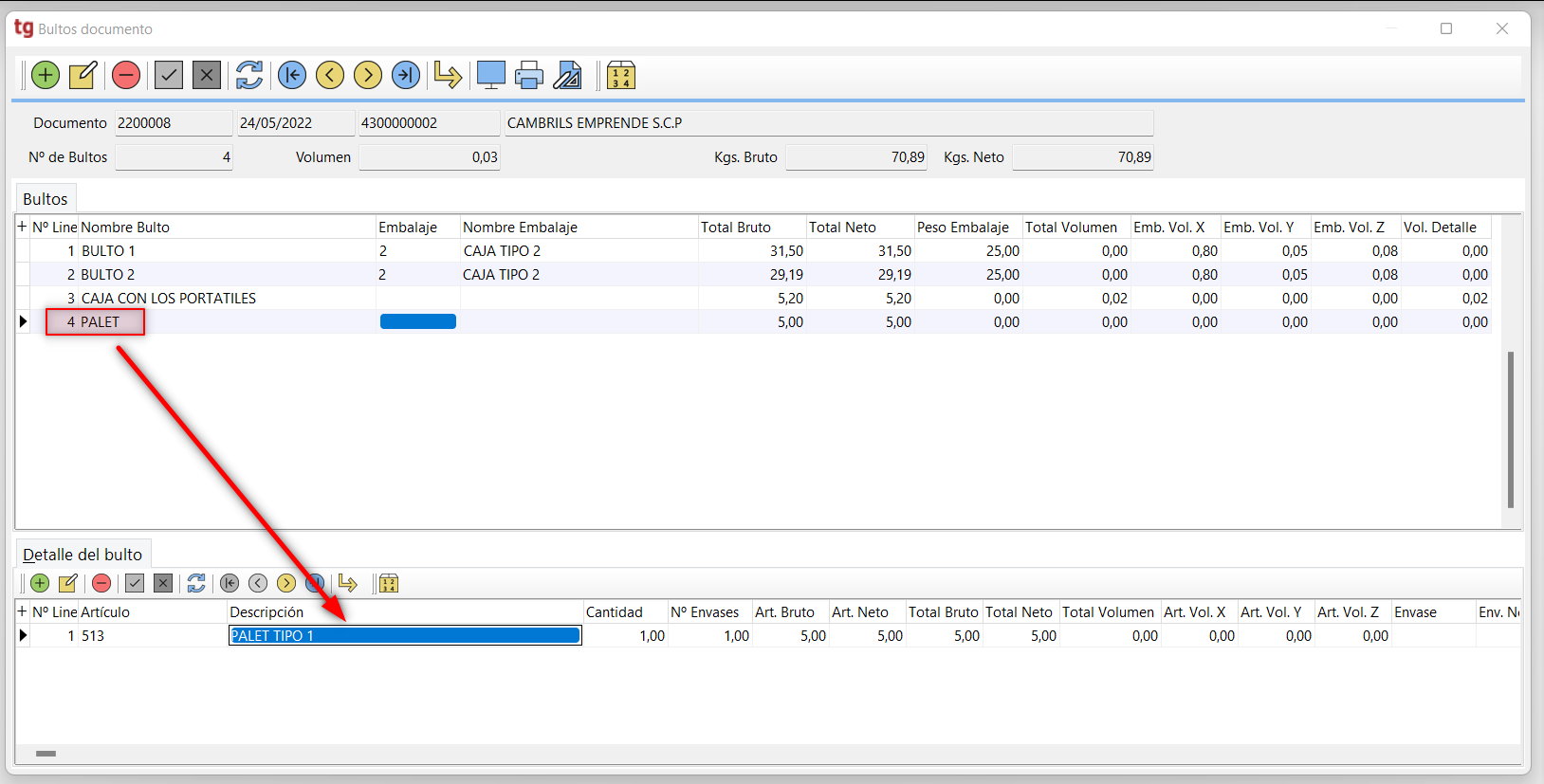
Task: Click the Documento number field 2200008
Action: (174, 123)
